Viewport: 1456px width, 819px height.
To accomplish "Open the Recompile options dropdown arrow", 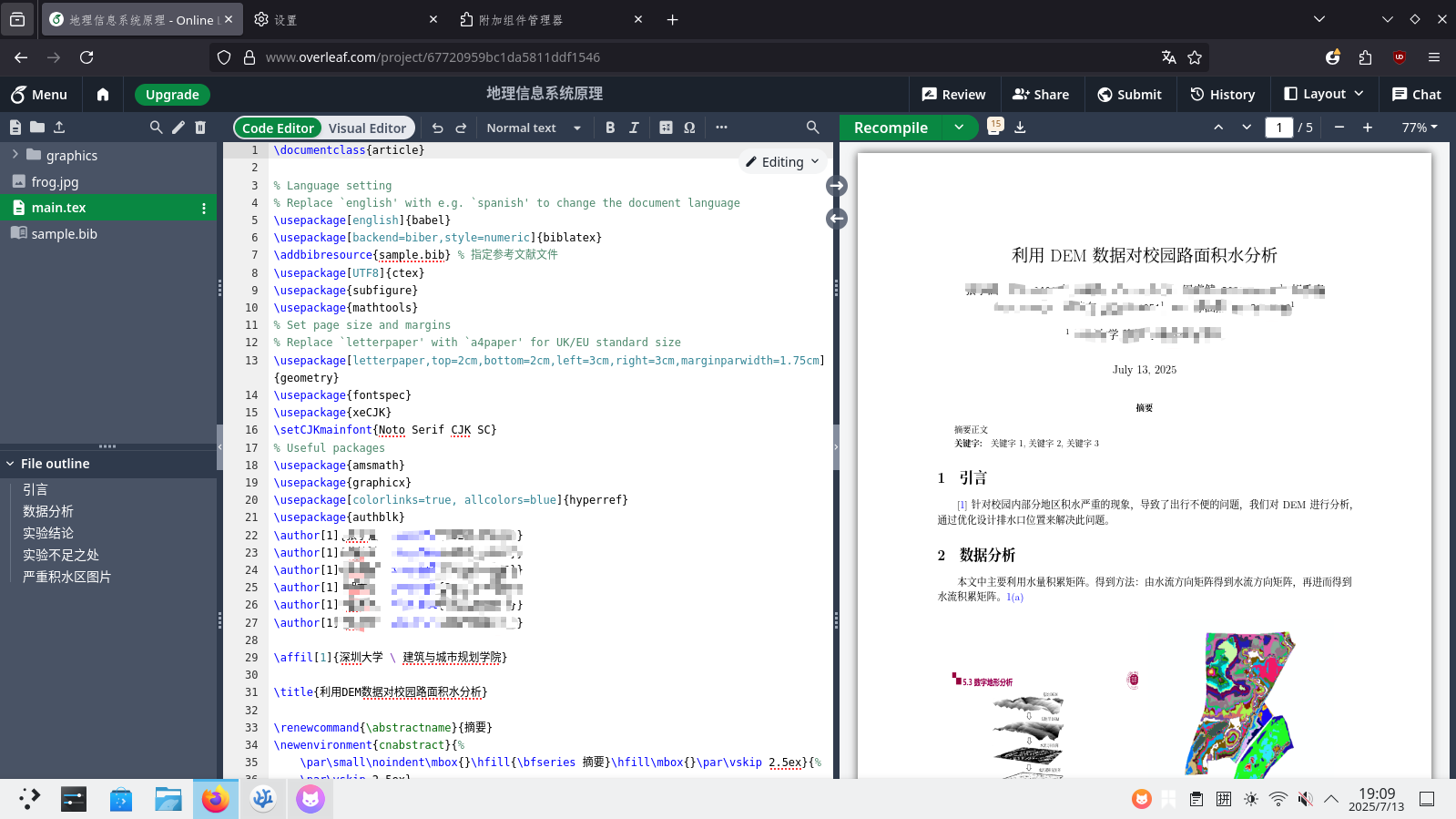I will click(x=959, y=128).
